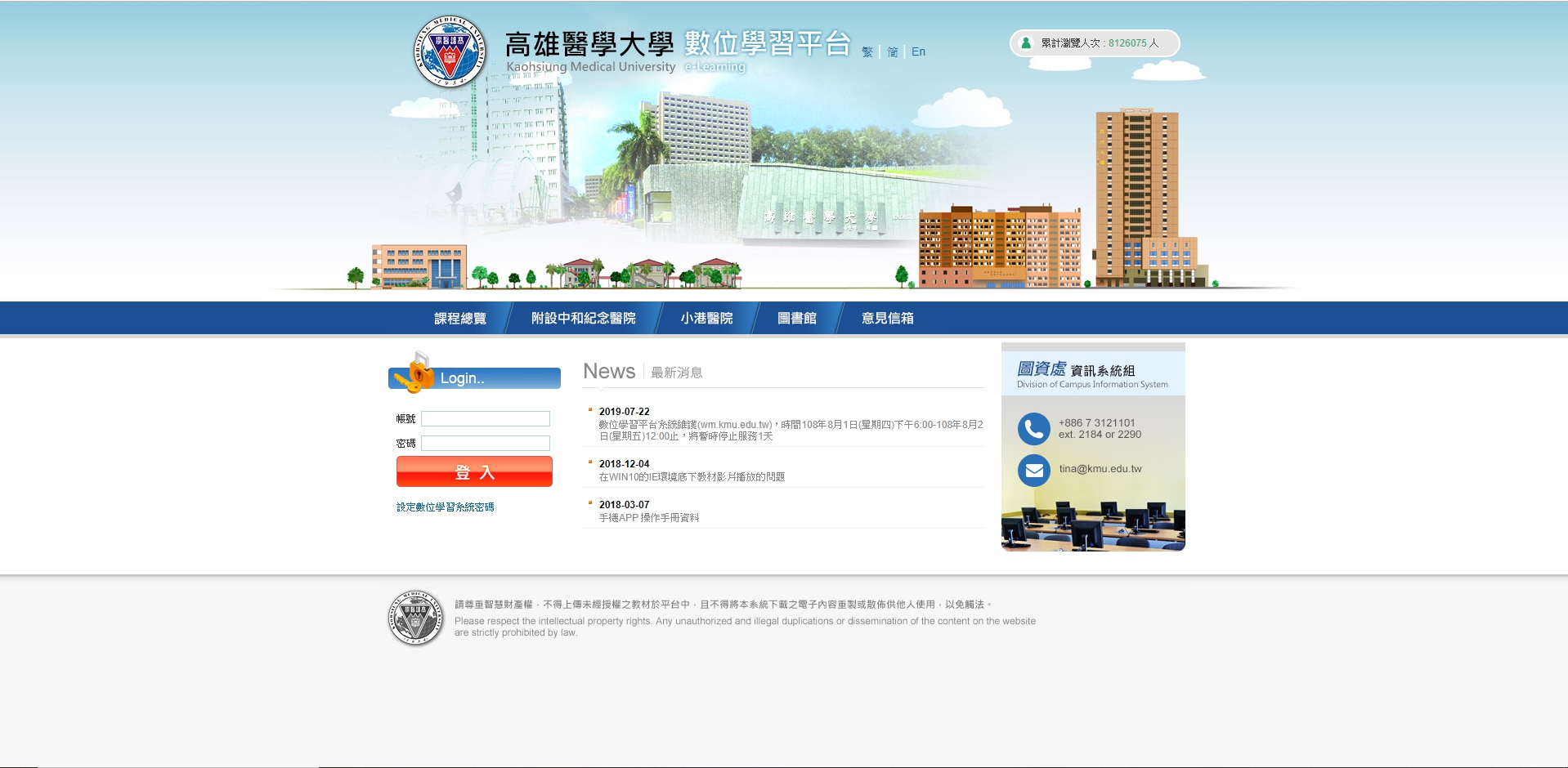Click the +886 7 3121101 phone number
The width and height of the screenshot is (1568, 768).
pyautogui.click(x=1097, y=423)
